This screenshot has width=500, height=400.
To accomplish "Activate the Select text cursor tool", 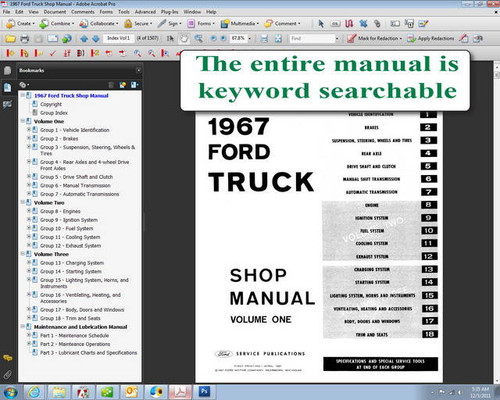I will click(x=170, y=39).
